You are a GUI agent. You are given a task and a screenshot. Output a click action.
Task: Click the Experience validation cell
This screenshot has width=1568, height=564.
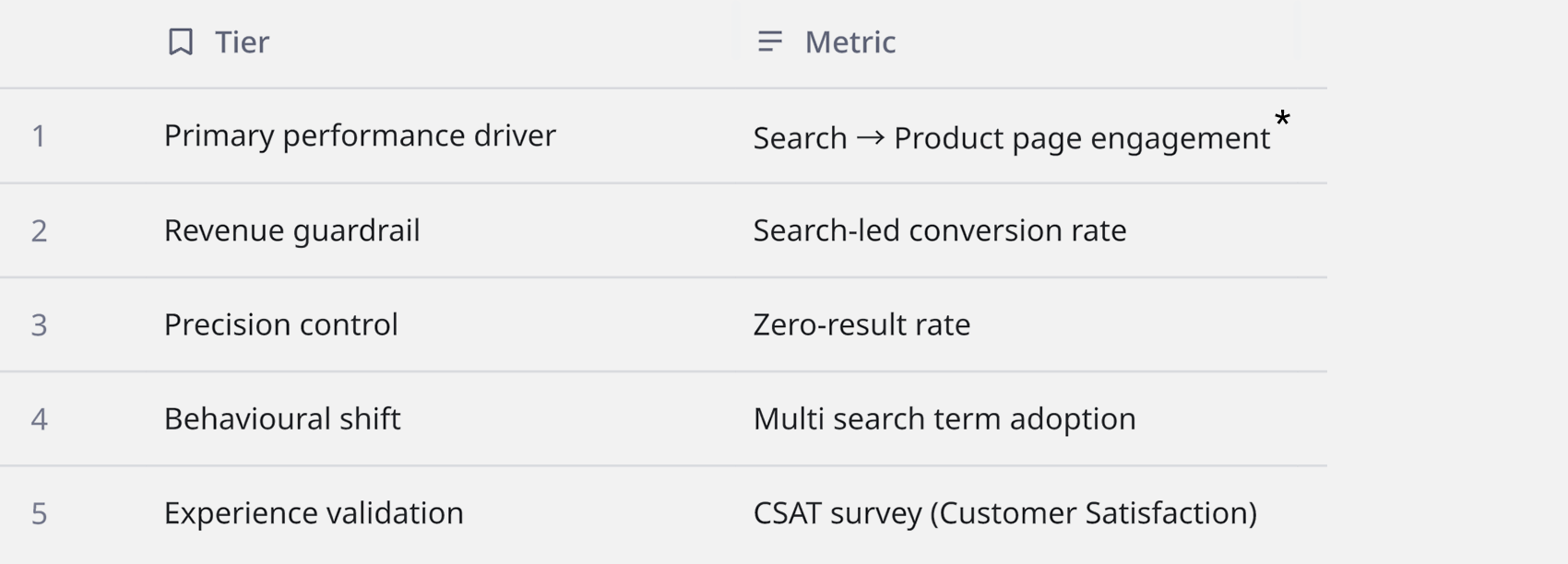pyautogui.click(x=439, y=514)
